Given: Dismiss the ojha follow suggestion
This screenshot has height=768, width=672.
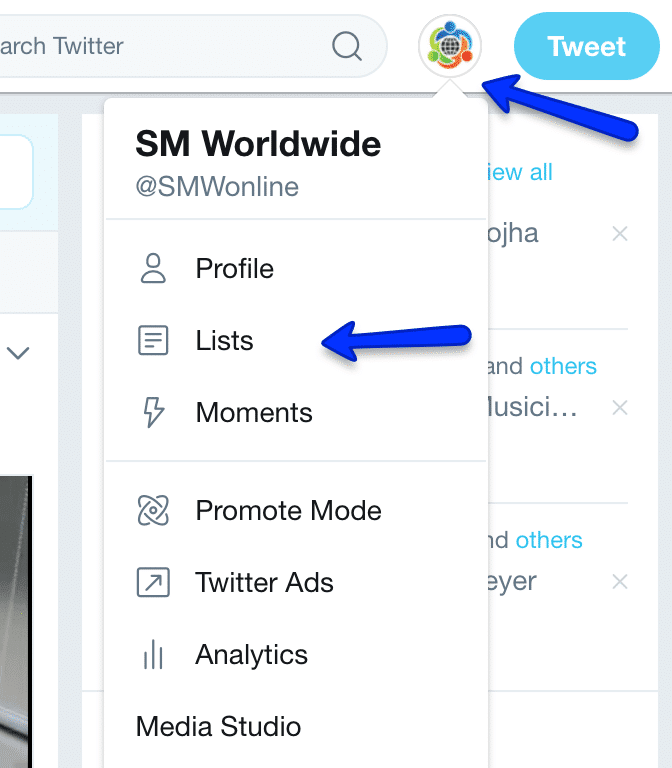Looking at the screenshot, I should [x=620, y=234].
